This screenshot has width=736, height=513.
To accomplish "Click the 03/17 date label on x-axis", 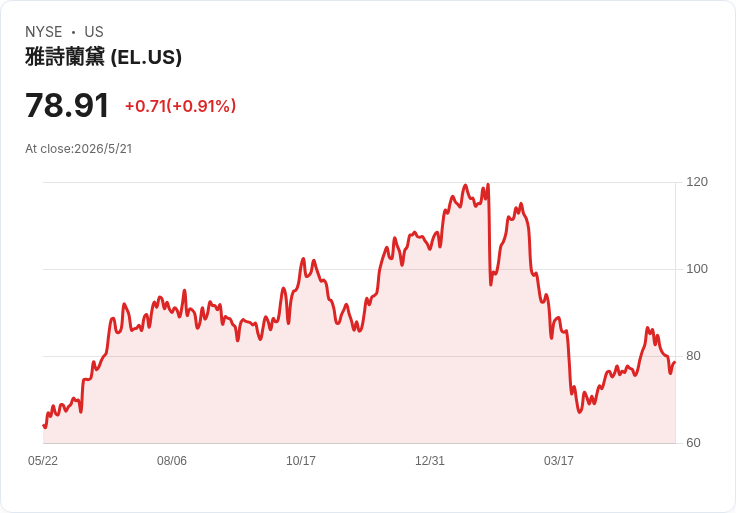I will coord(559,460).
